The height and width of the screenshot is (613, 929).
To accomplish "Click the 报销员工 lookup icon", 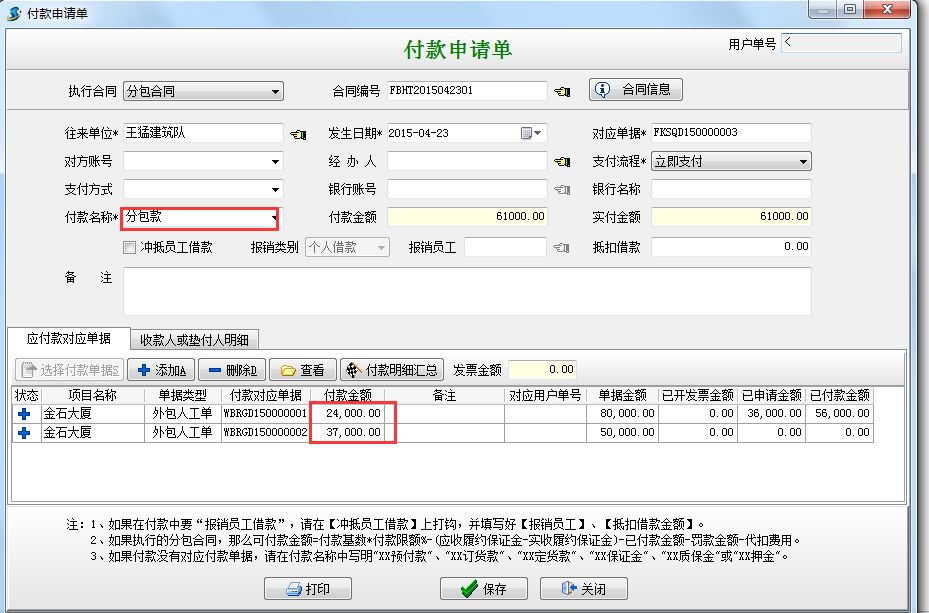I will tap(561, 246).
